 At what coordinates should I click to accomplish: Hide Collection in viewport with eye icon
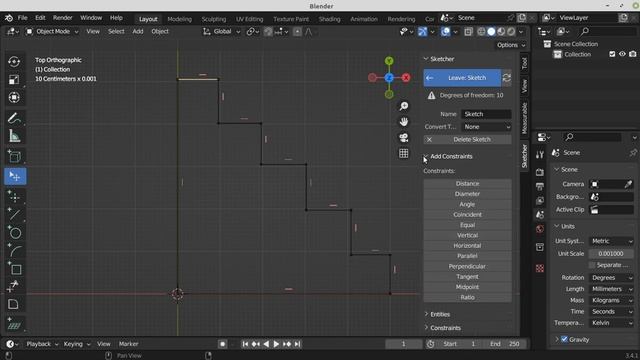pyautogui.click(x=622, y=54)
